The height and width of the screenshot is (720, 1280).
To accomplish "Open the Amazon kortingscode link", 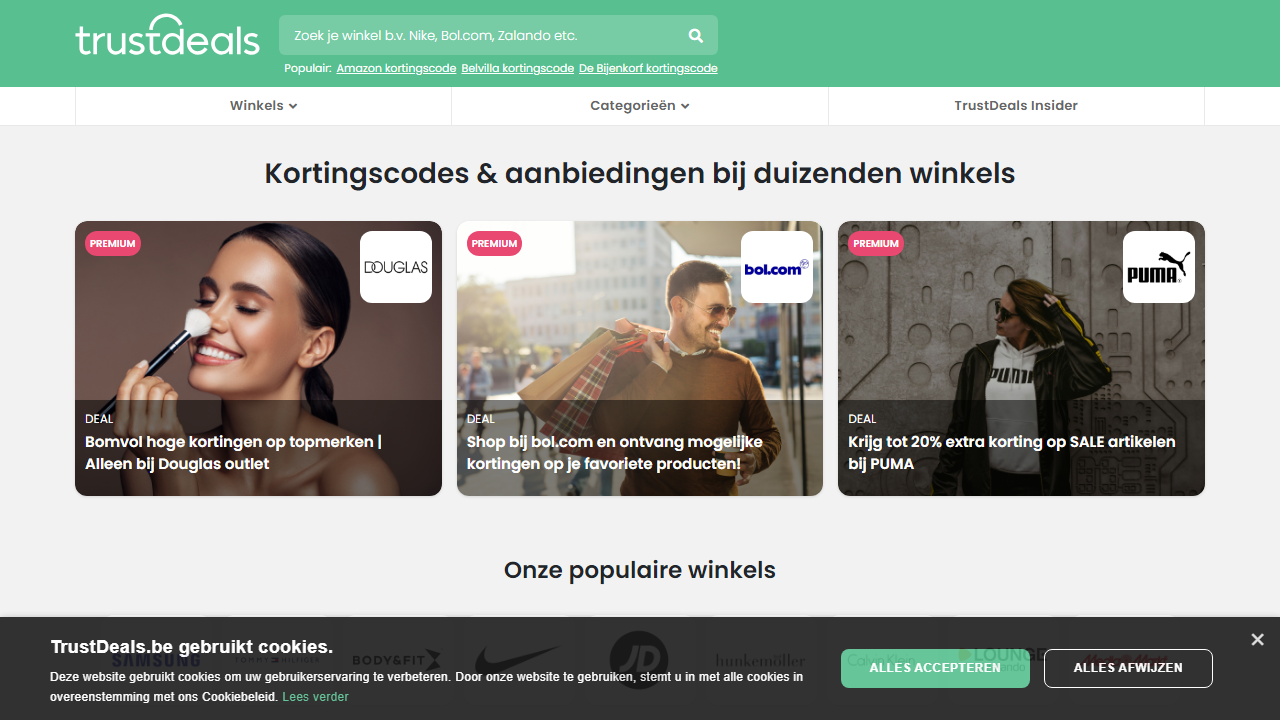I will coord(396,69).
